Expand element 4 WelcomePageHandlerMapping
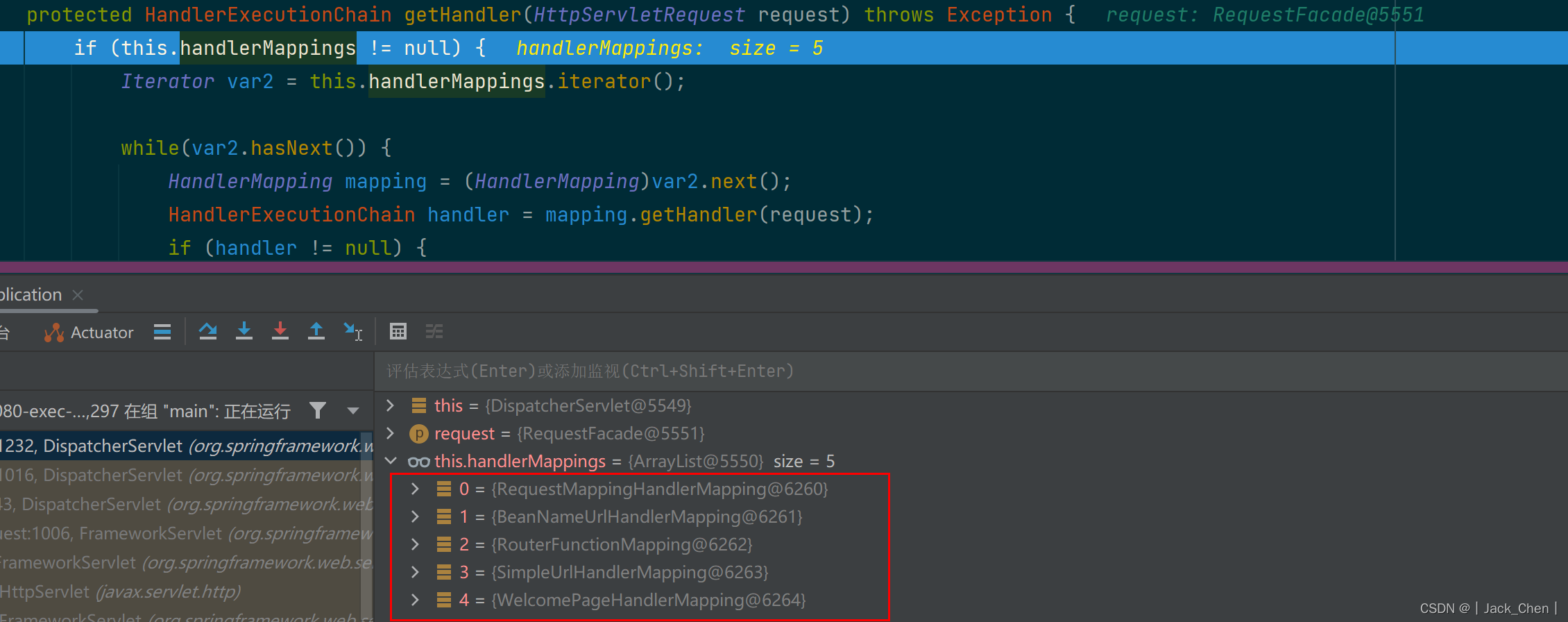The width and height of the screenshot is (1568, 622). (415, 600)
